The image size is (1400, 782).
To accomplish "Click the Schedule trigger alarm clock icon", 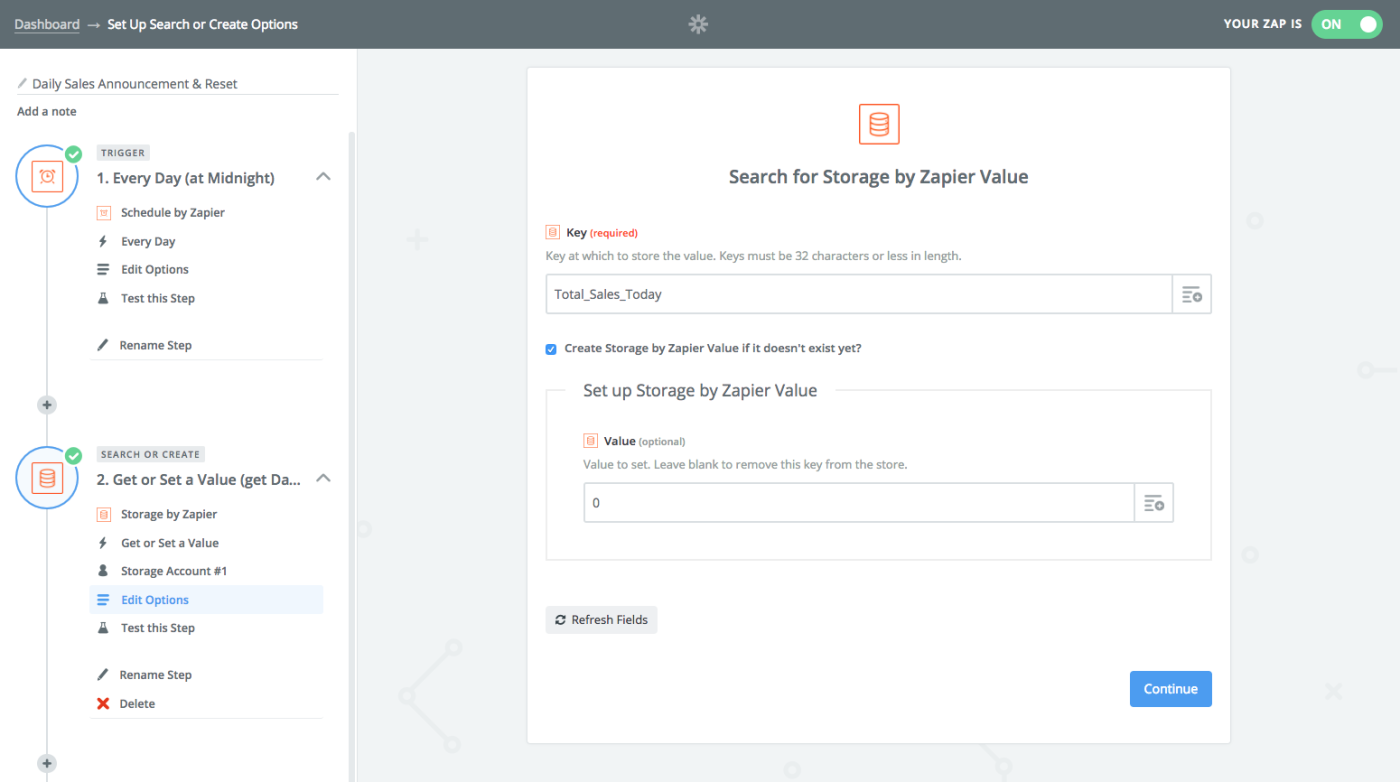I will click(47, 176).
